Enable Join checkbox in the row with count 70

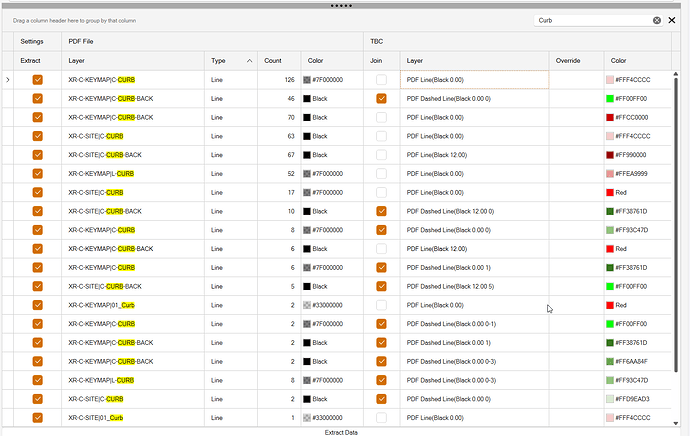[x=380, y=117]
